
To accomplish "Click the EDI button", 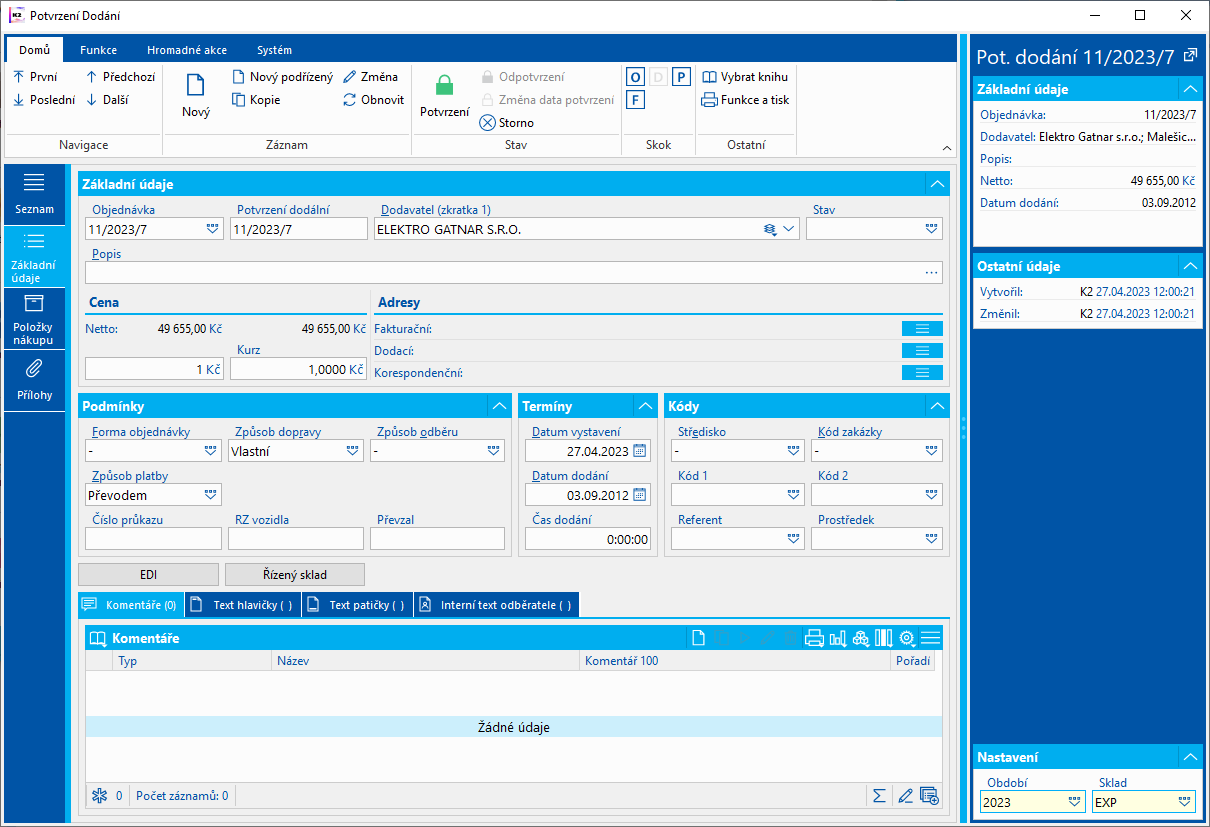I will point(148,575).
